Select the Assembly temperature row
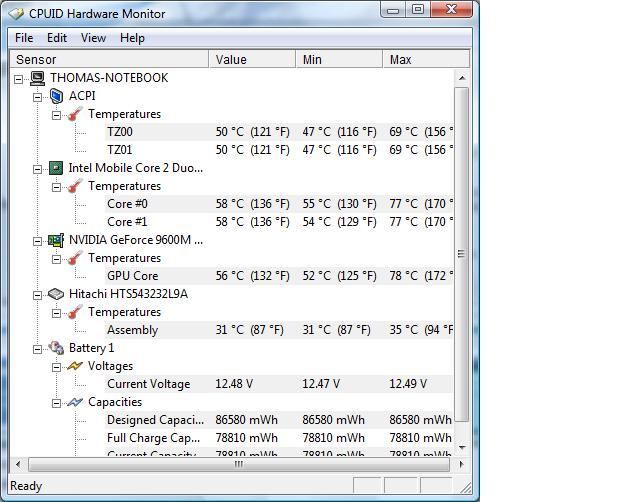640x502 pixels. (x=278, y=330)
